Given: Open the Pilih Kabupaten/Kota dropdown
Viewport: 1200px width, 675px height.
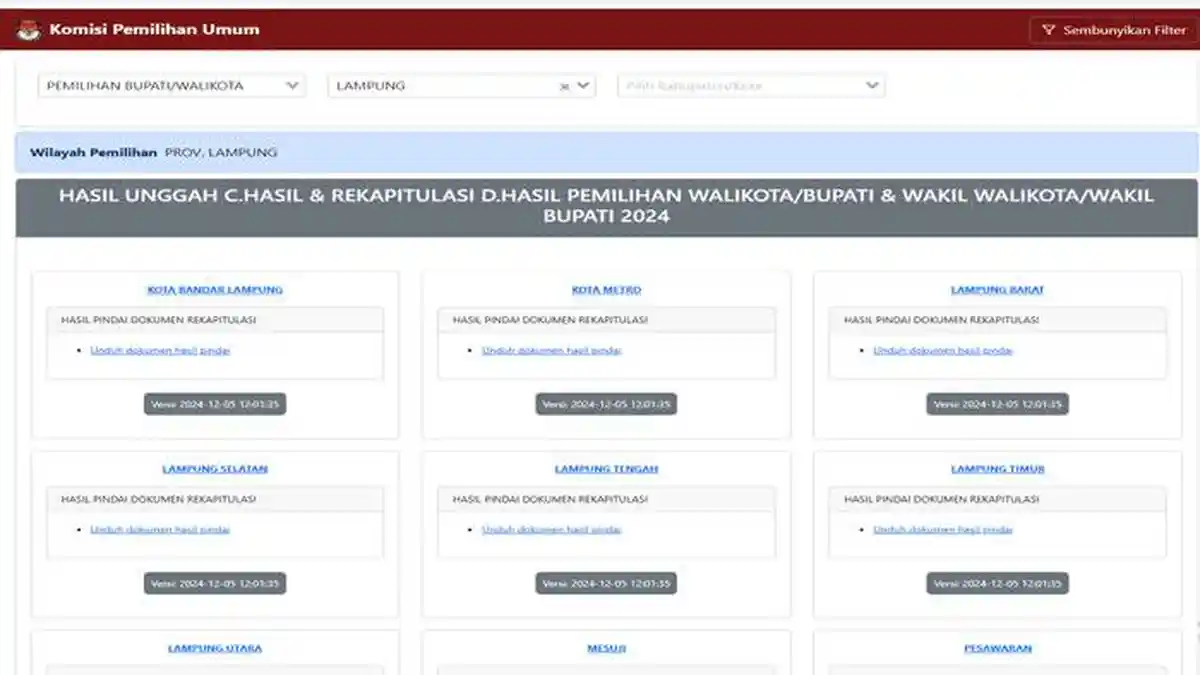Looking at the screenshot, I should tap(751, 86).
